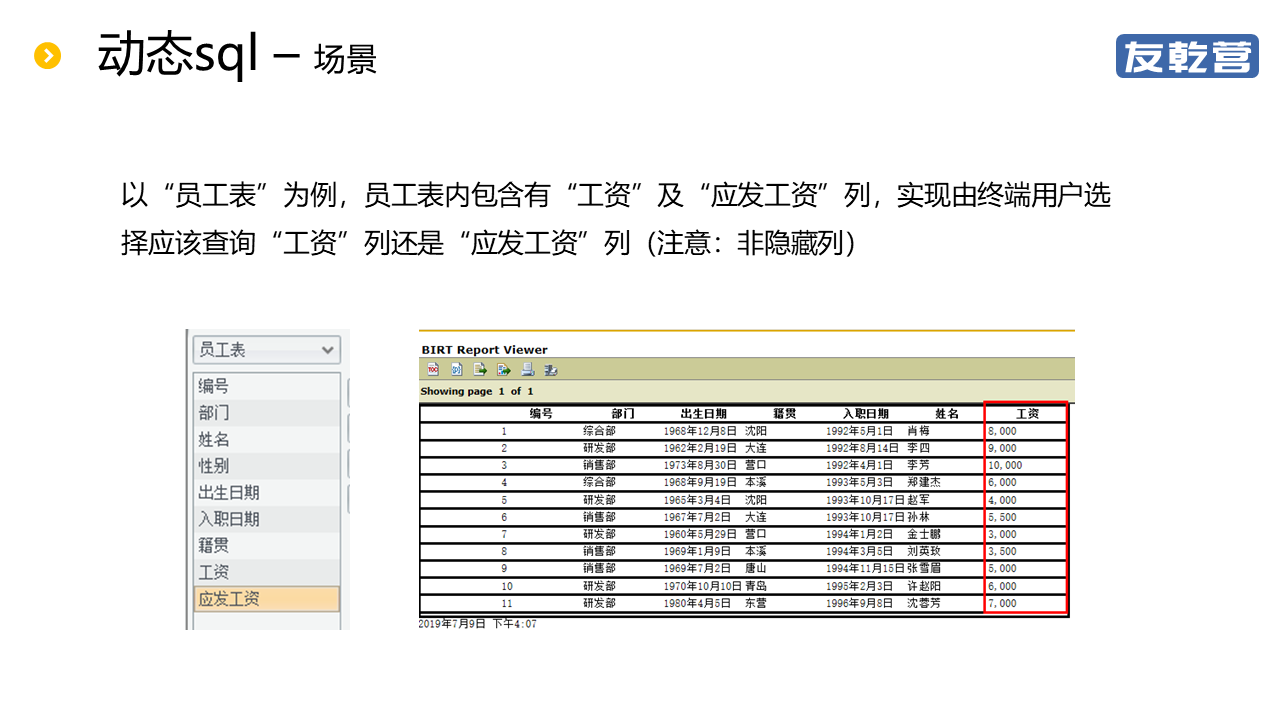Click the 工资 column header in report
Screen dimensions: 1280x720
(x=1027, y=413)
